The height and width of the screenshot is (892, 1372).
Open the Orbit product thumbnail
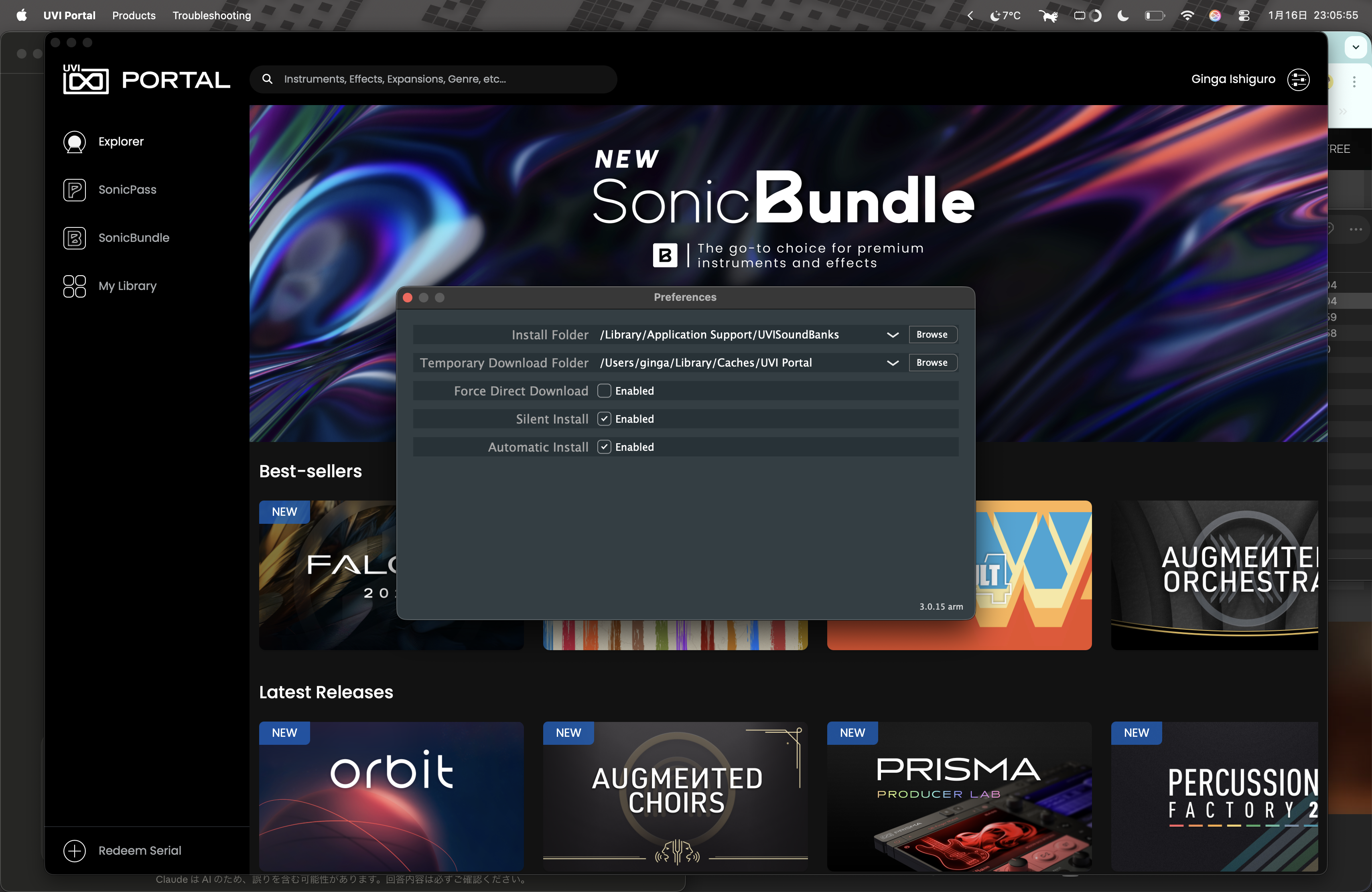click(x=392, y=797)
